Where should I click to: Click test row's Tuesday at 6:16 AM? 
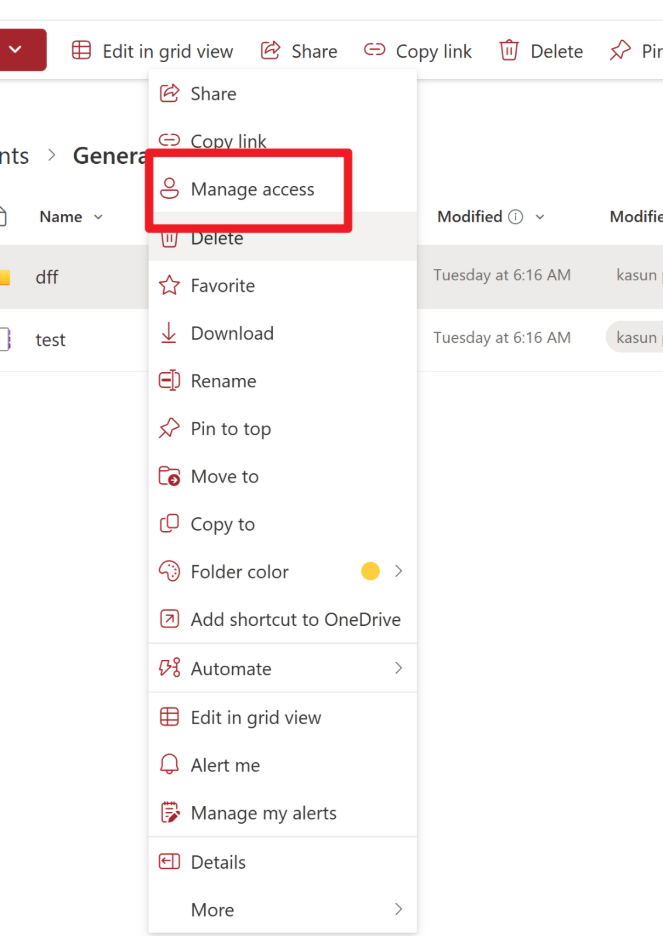(x=502, y=337)
